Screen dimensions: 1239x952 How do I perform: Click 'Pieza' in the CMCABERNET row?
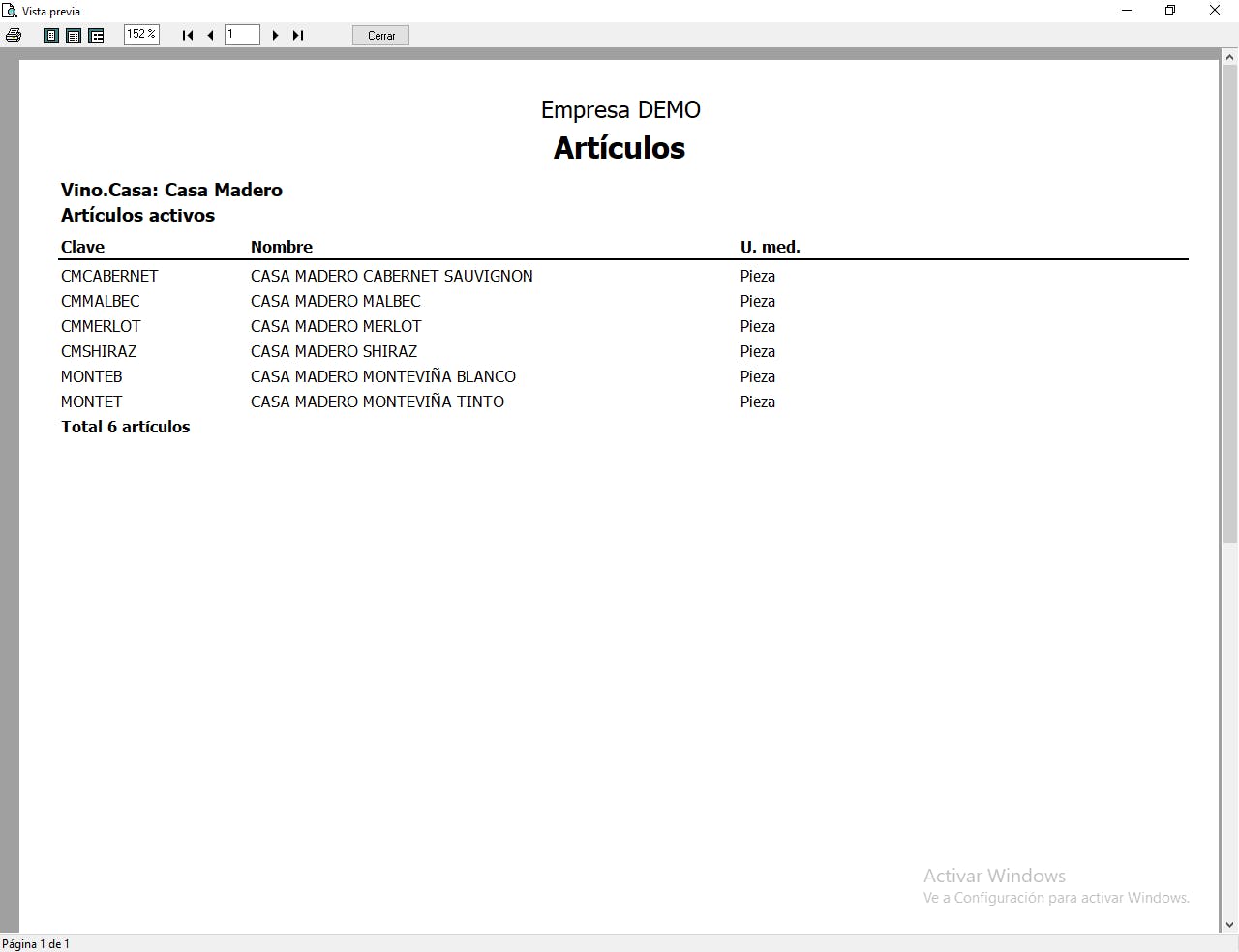[x=758, y=276]
